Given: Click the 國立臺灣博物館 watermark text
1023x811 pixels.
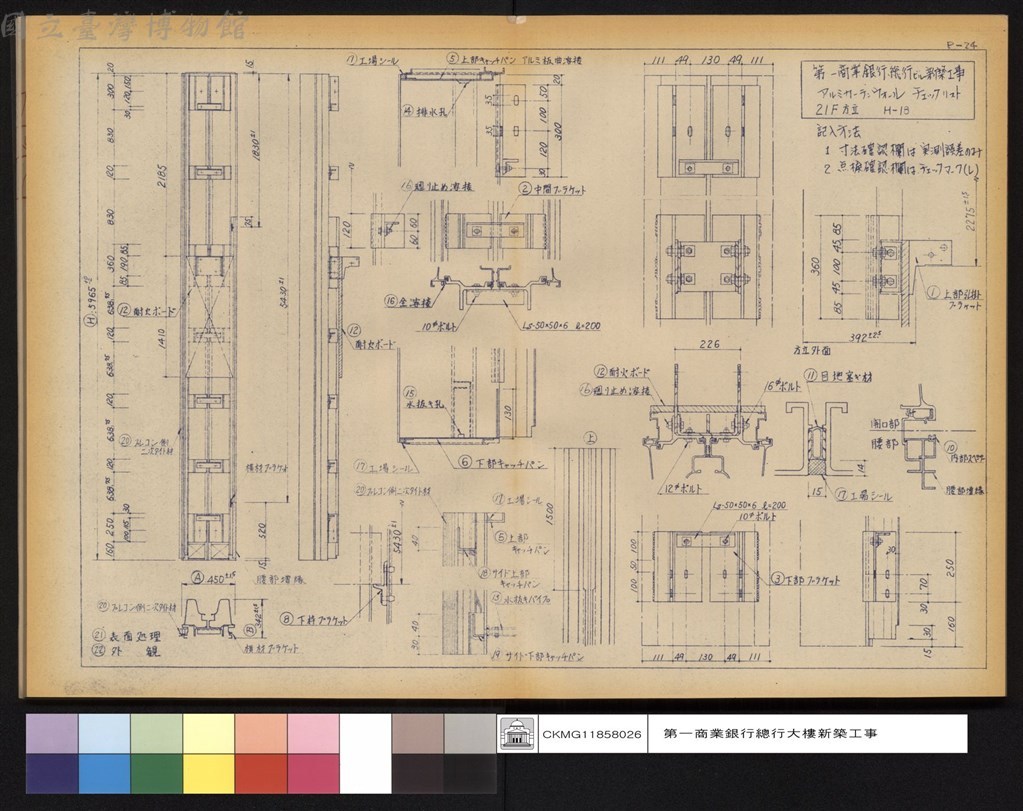Looking at the screenshot, I should [x=124, y=26].
